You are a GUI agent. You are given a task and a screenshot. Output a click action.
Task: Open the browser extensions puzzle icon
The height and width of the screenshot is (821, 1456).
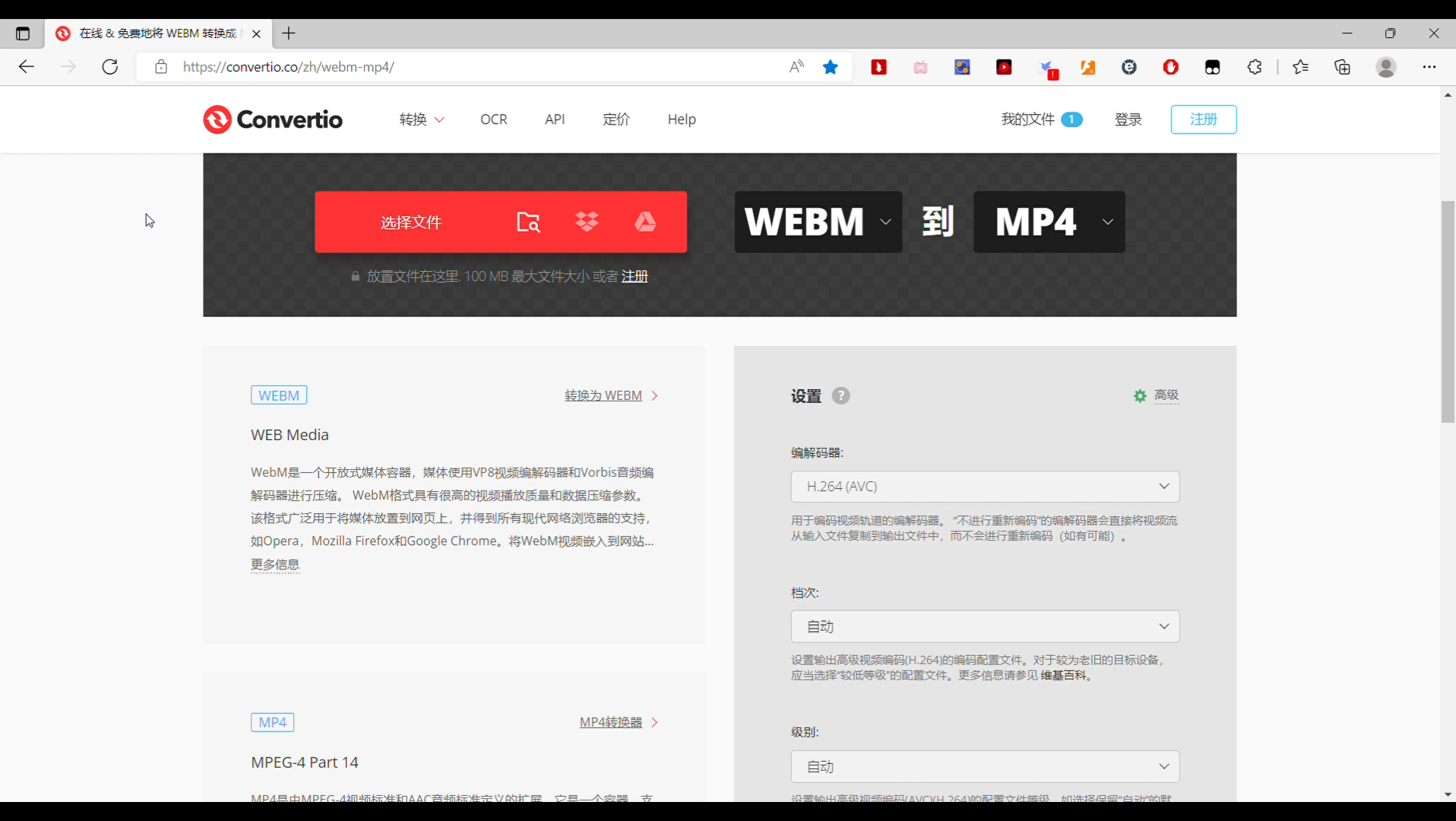[1255, 67]
